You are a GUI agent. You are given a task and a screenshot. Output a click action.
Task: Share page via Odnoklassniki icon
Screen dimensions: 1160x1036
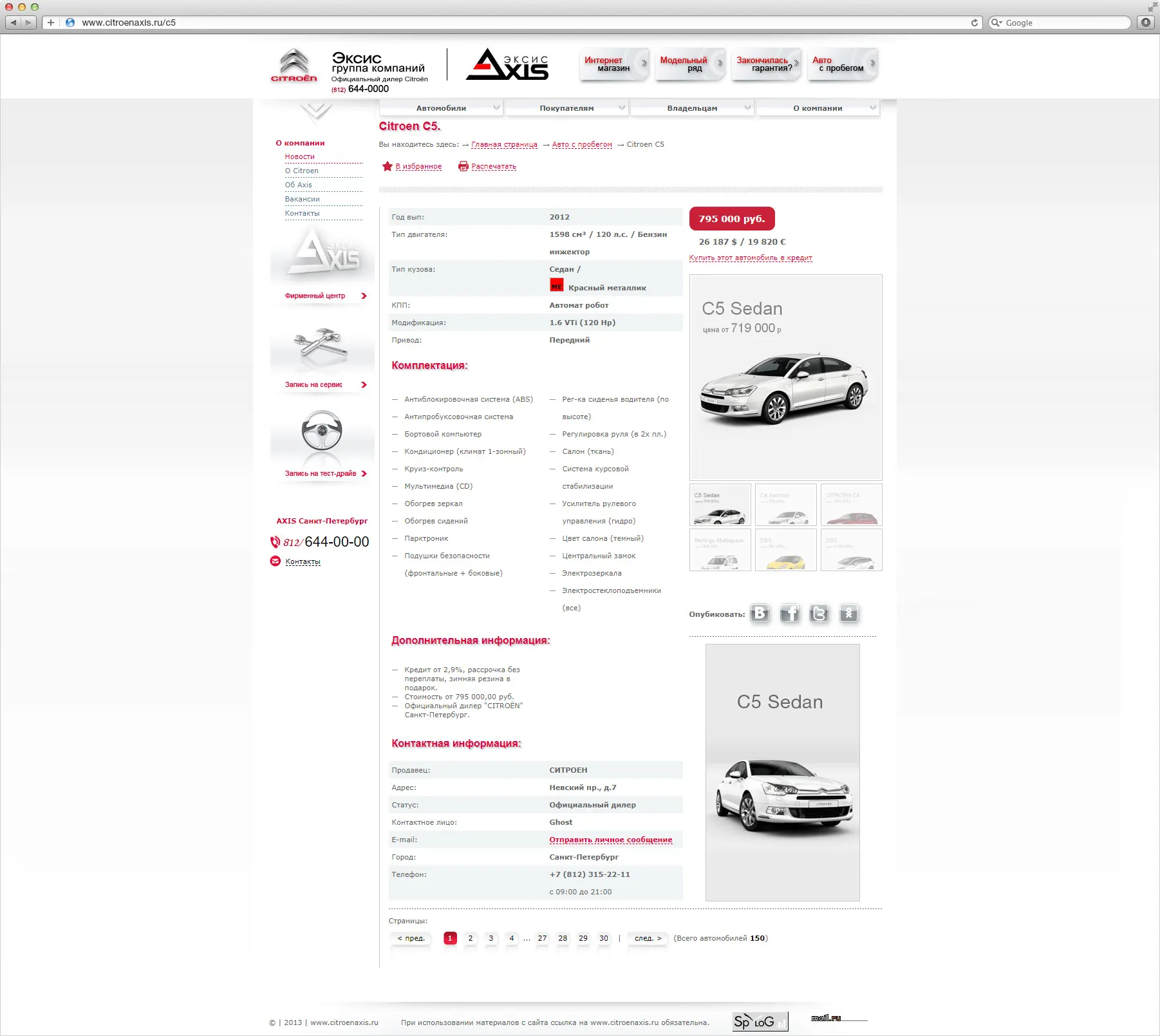(x=849, y=614)
